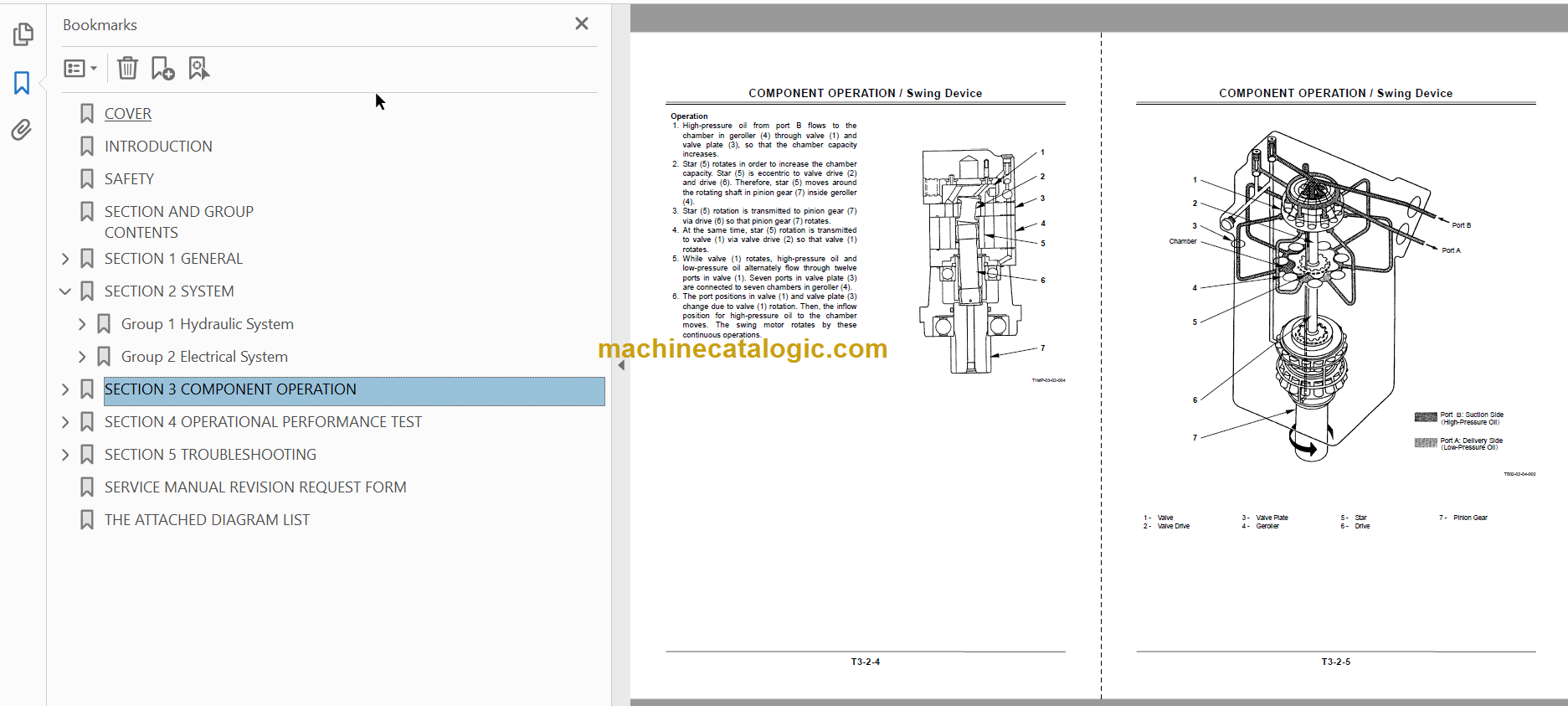
Task: Open SECTION AND GROUP CONTENTS bookmark
Action: coord(179,222)
